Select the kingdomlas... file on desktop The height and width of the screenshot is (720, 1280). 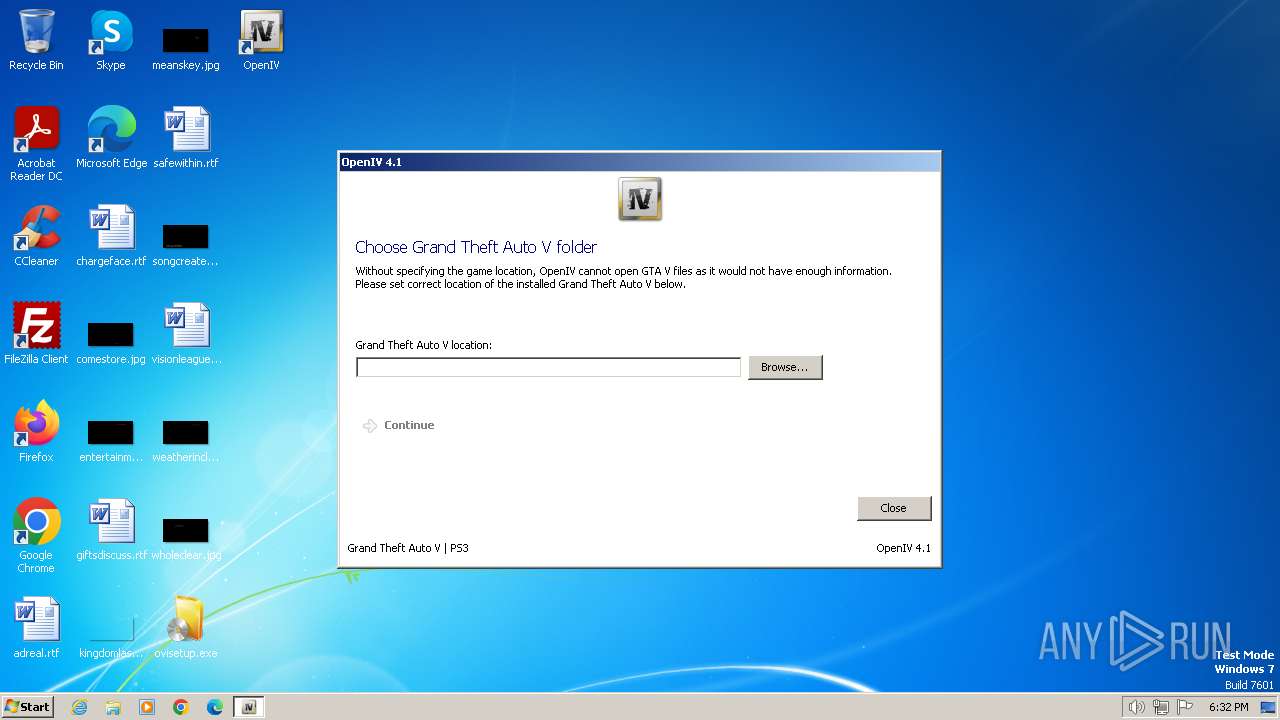[111, 637]
